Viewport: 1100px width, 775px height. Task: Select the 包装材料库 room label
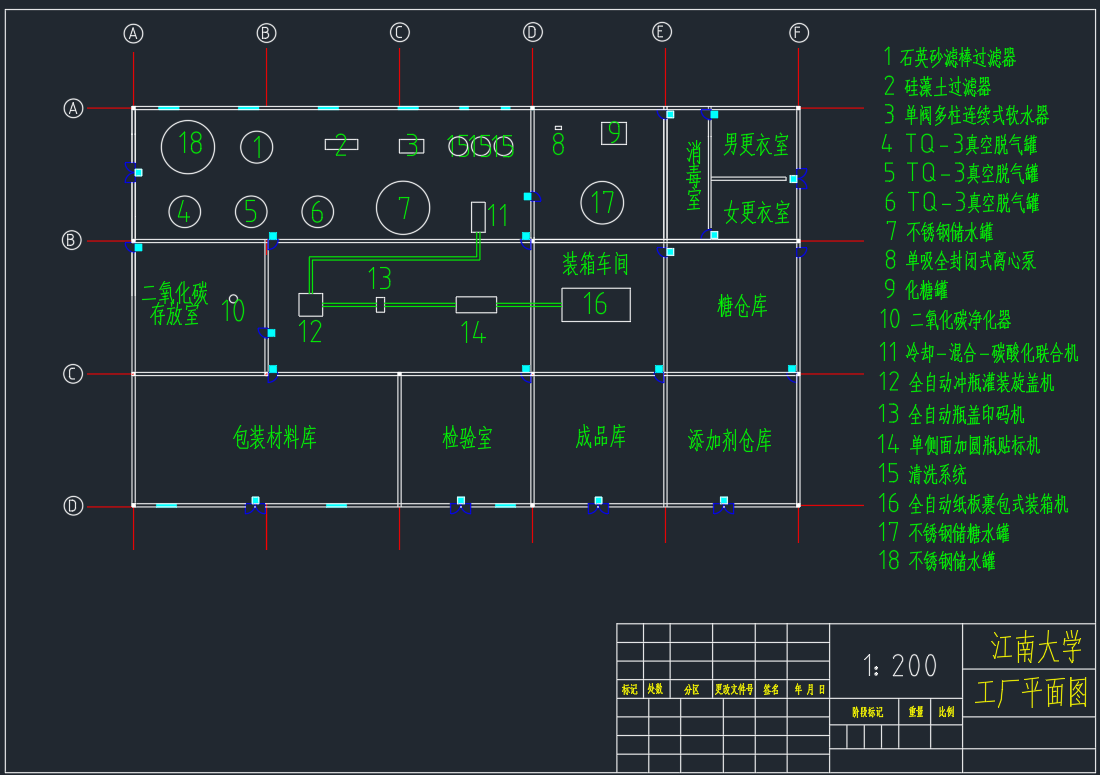[x=274, y=438]
